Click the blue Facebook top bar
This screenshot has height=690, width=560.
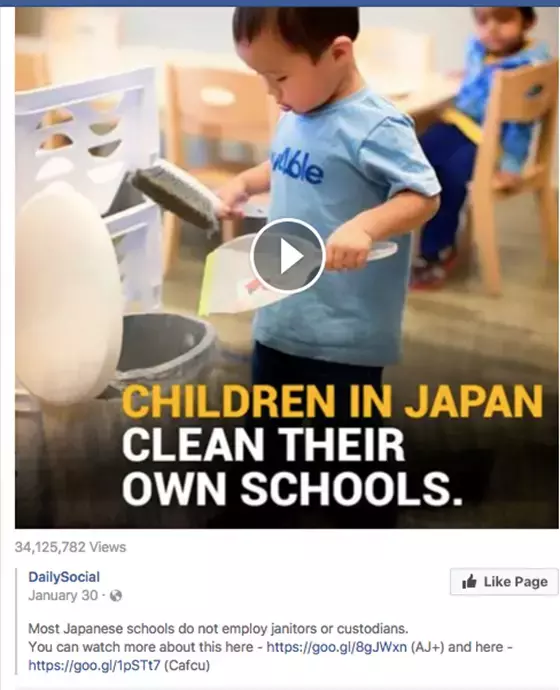tap(280, 3)
